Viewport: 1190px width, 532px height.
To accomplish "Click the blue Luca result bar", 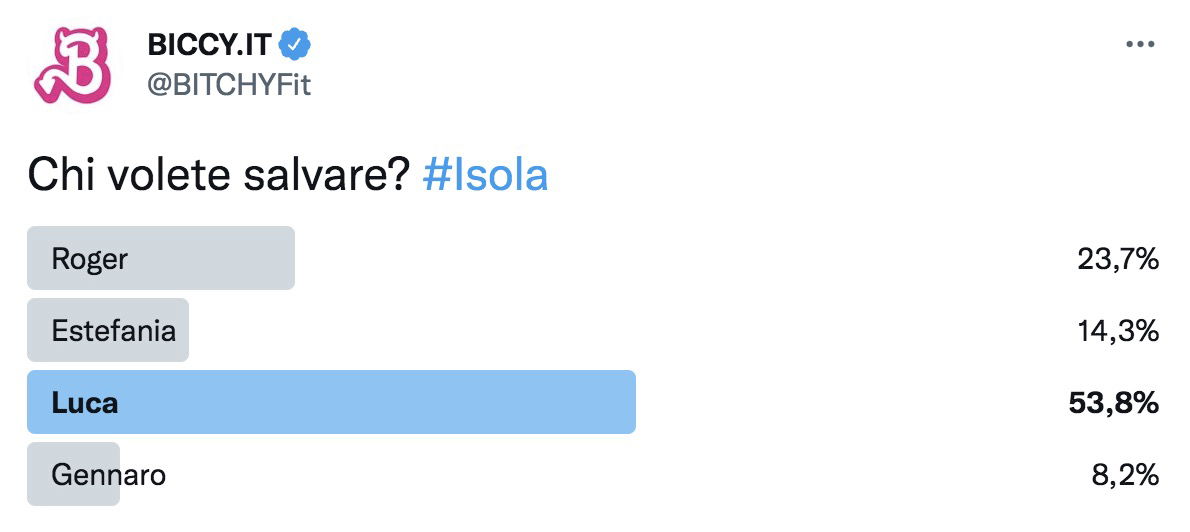I will pos(332,402).
